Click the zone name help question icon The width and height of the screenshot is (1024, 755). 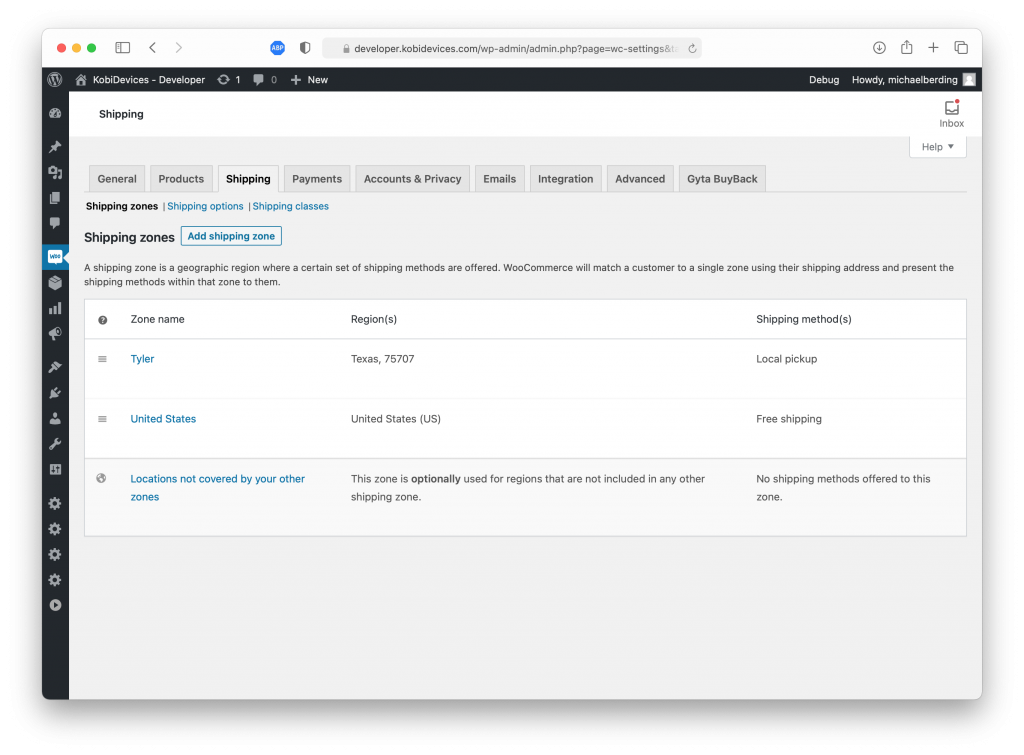tap(103, 320)
